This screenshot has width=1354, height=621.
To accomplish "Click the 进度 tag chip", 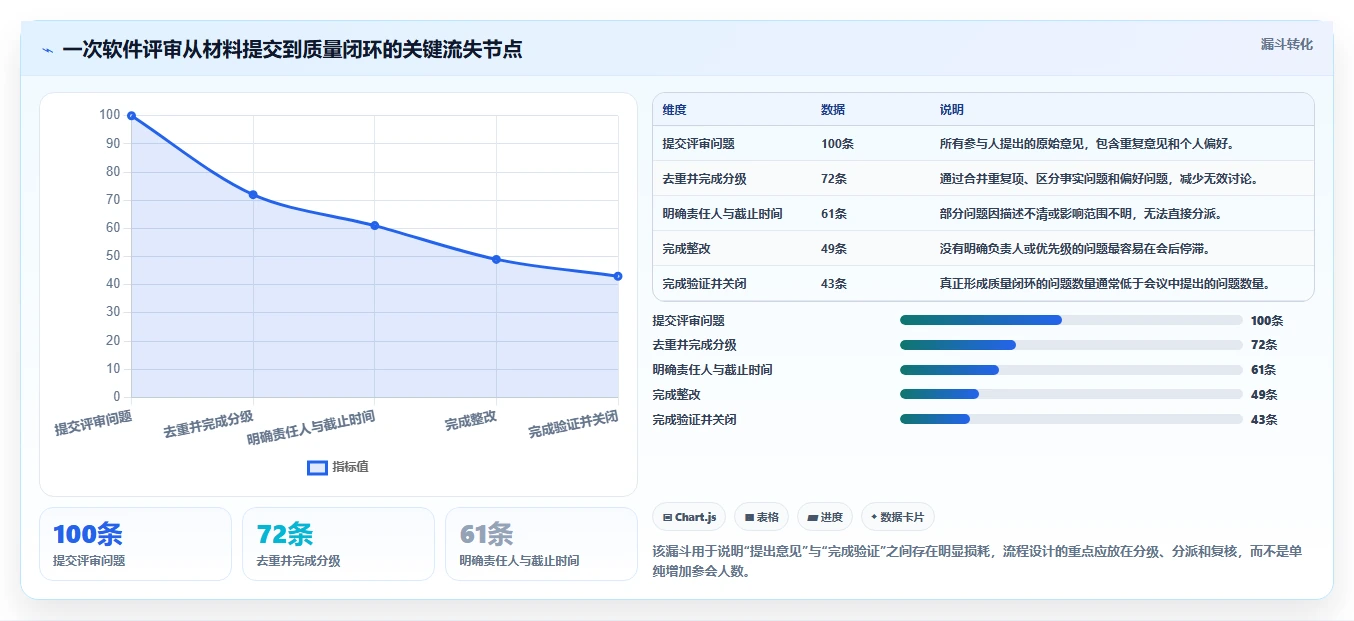I will [x=825, y=517].
